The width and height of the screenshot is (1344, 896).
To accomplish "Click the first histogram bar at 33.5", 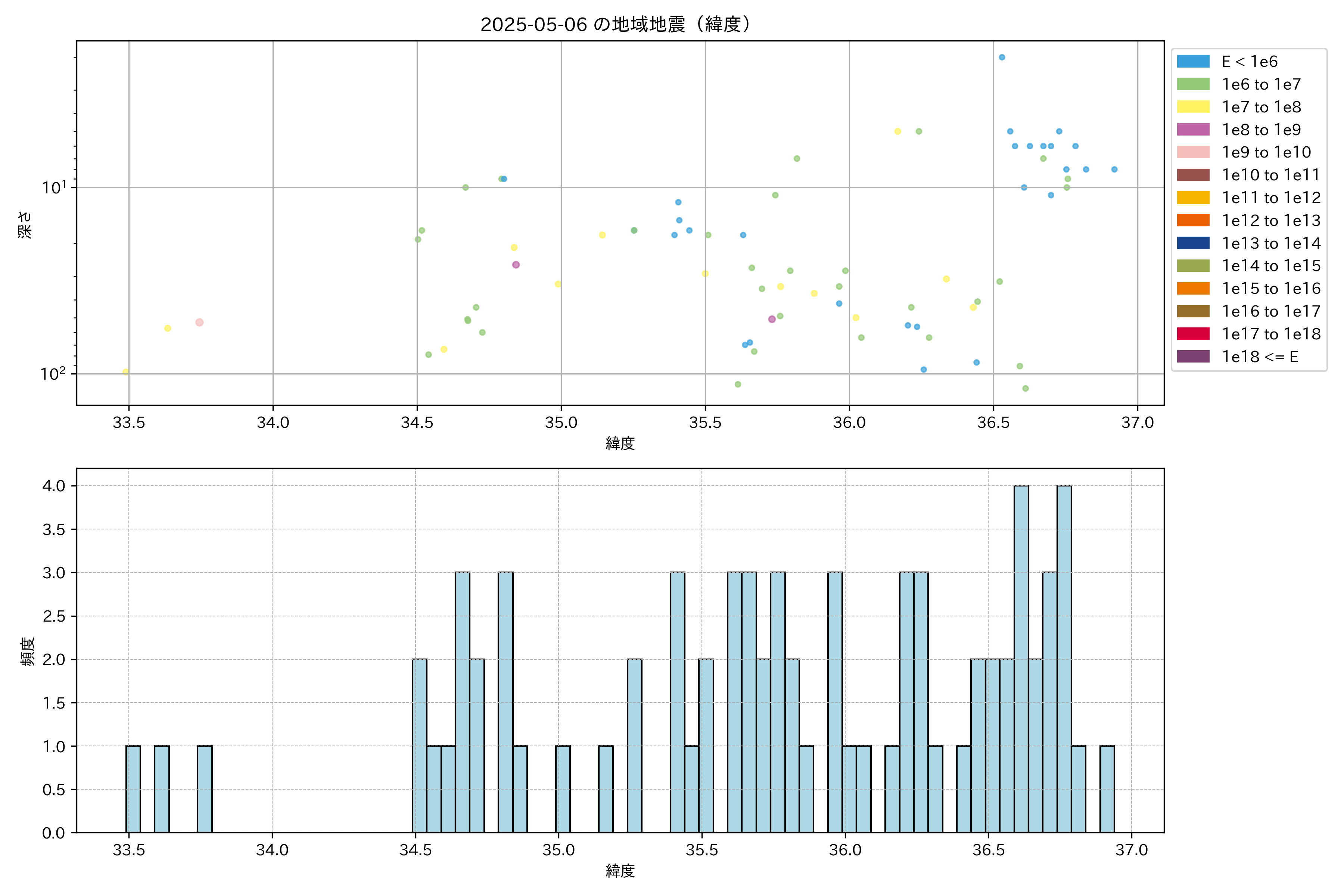I will point(133,788).
